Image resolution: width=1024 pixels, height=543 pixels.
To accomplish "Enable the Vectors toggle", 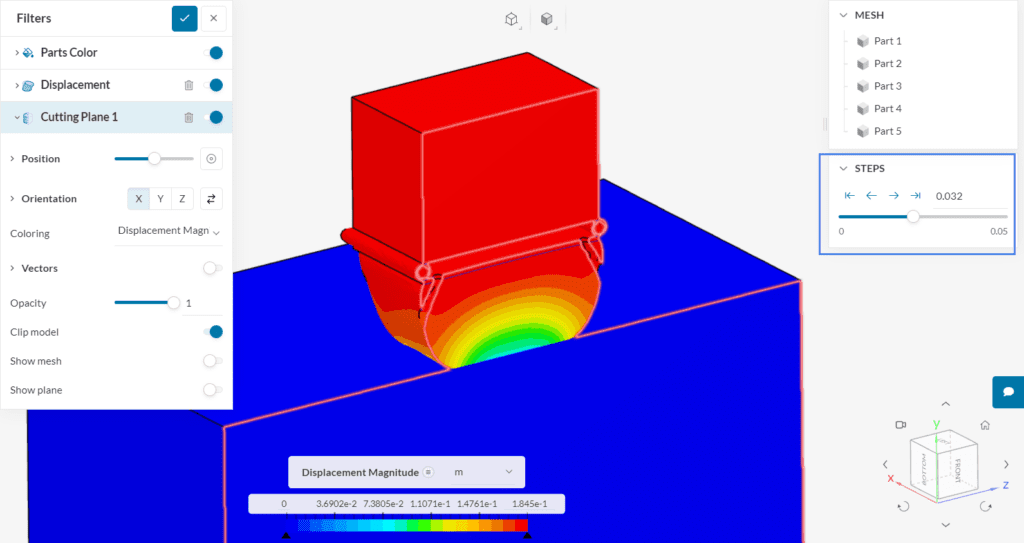I will (x=212, y=268).
